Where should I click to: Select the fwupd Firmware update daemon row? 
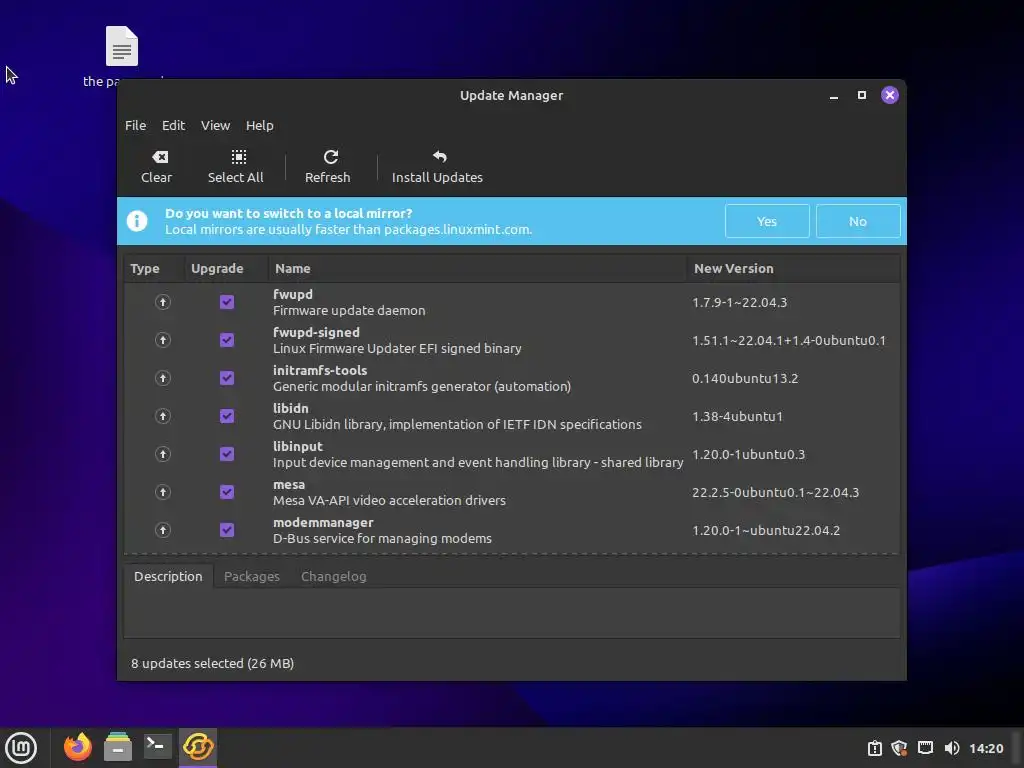[511, 302]
